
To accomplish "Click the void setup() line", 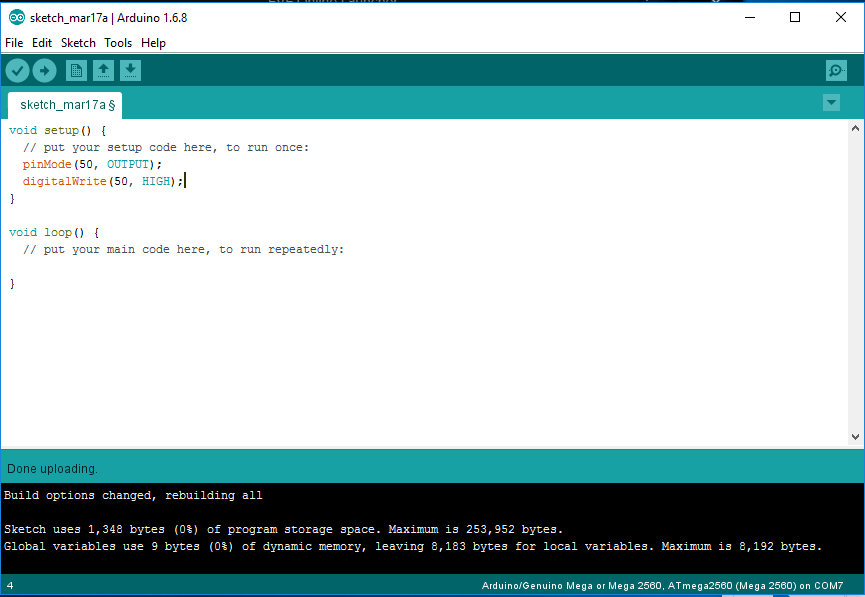I will tap(57, 131).
